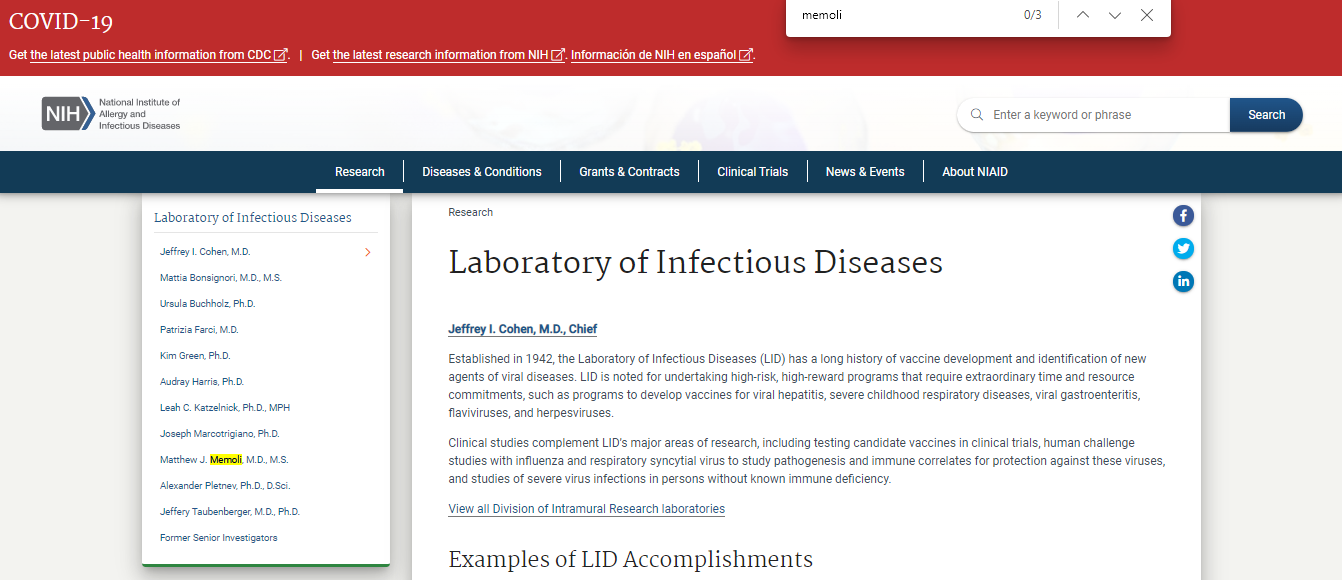The image size is (1342, 580).
Task: Click the NIH NIAID logo
Action: 111,114
